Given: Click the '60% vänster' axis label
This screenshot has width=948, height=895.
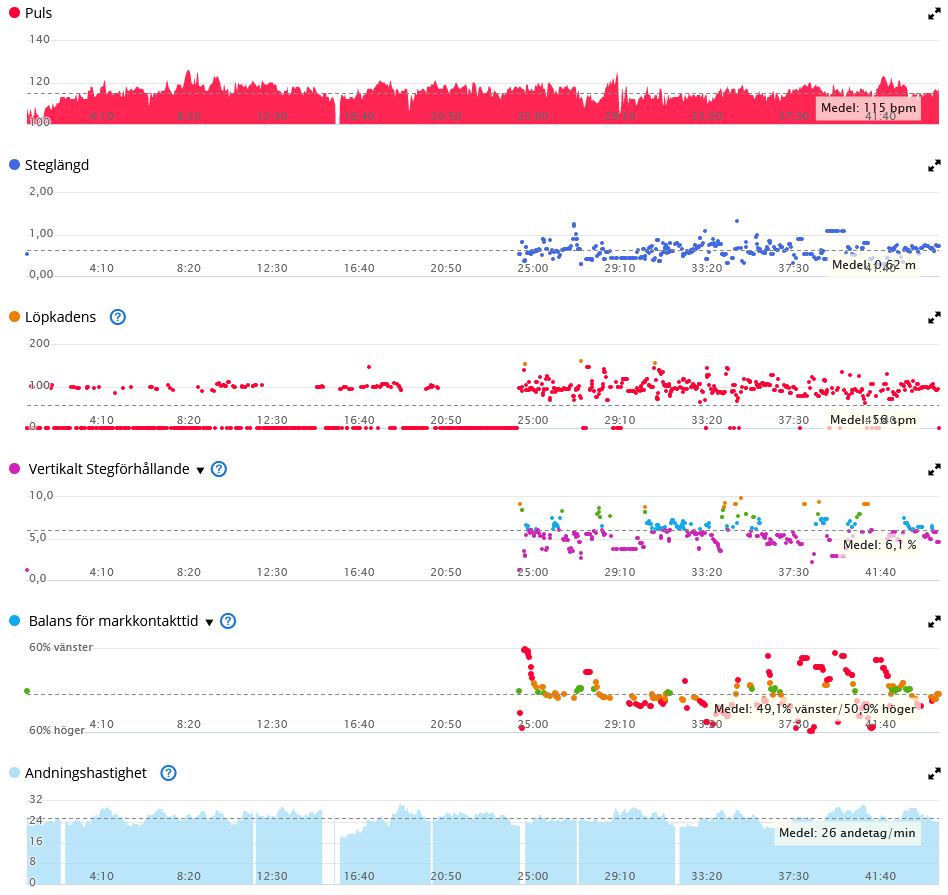Looking at the screenshot, I should (x=61, y=648).
